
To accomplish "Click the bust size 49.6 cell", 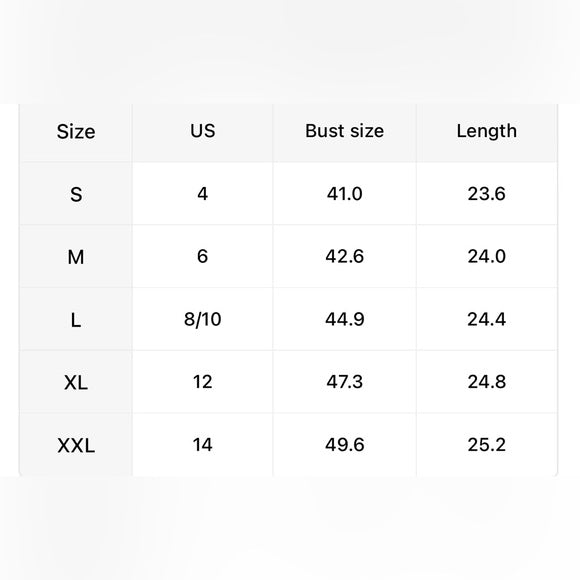I will (344, 445).
